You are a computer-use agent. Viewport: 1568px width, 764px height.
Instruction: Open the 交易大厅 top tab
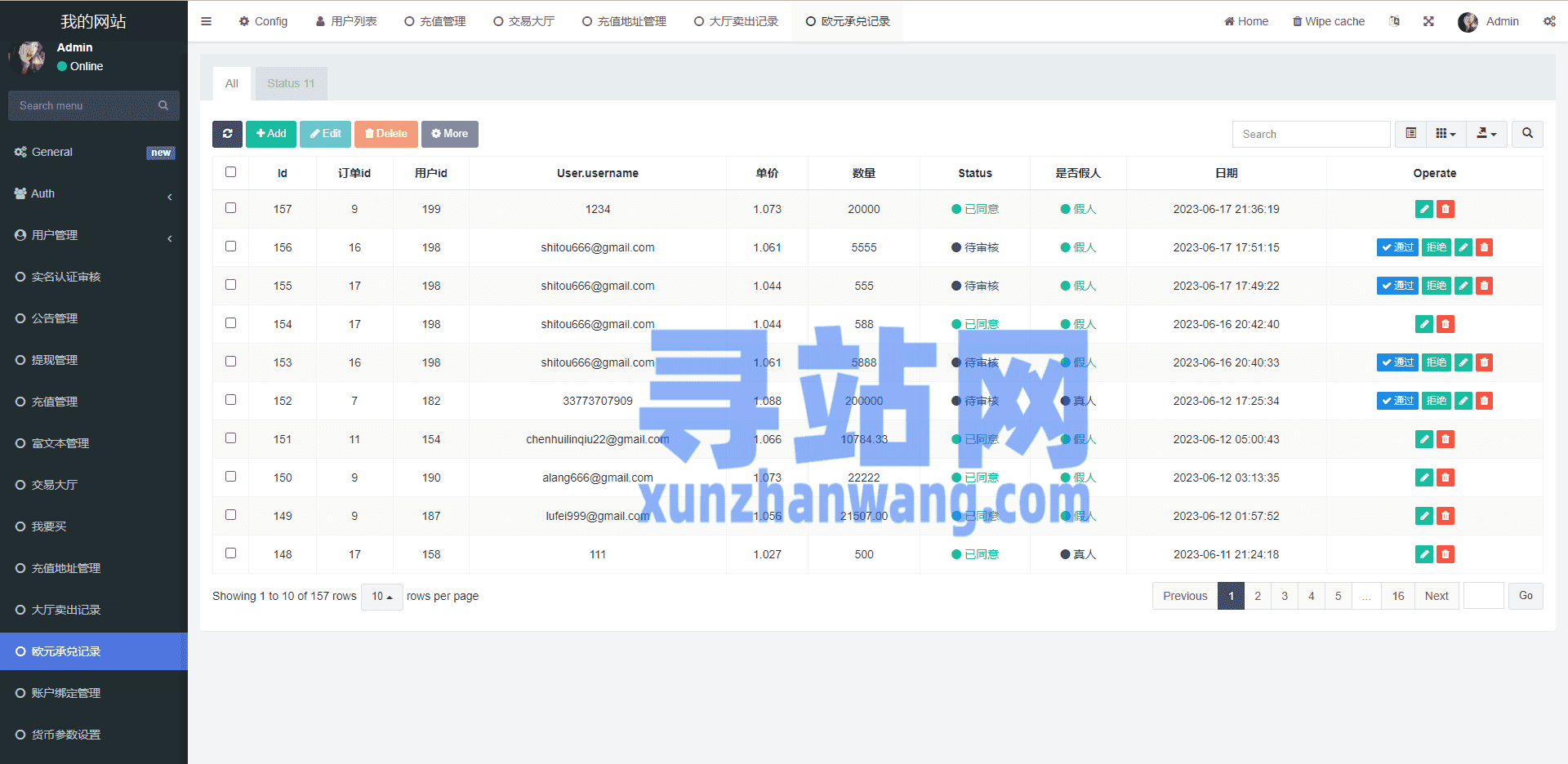point(523,21)
